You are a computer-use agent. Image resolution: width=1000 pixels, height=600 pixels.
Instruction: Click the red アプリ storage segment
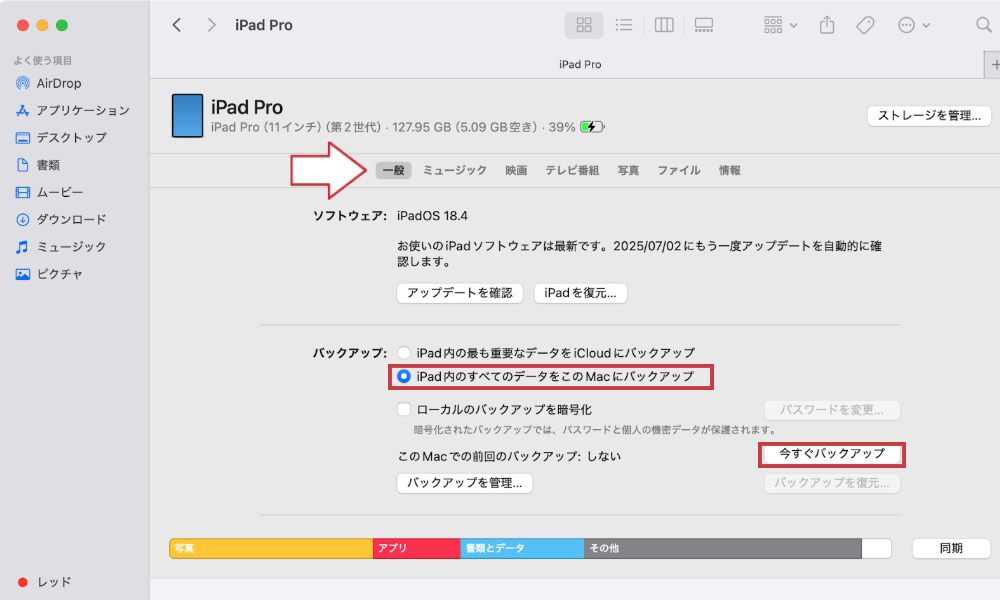[416, 548]
